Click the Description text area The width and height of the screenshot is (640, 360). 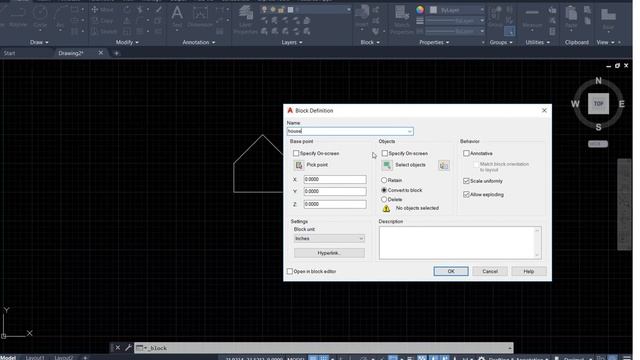pos(460,243)
